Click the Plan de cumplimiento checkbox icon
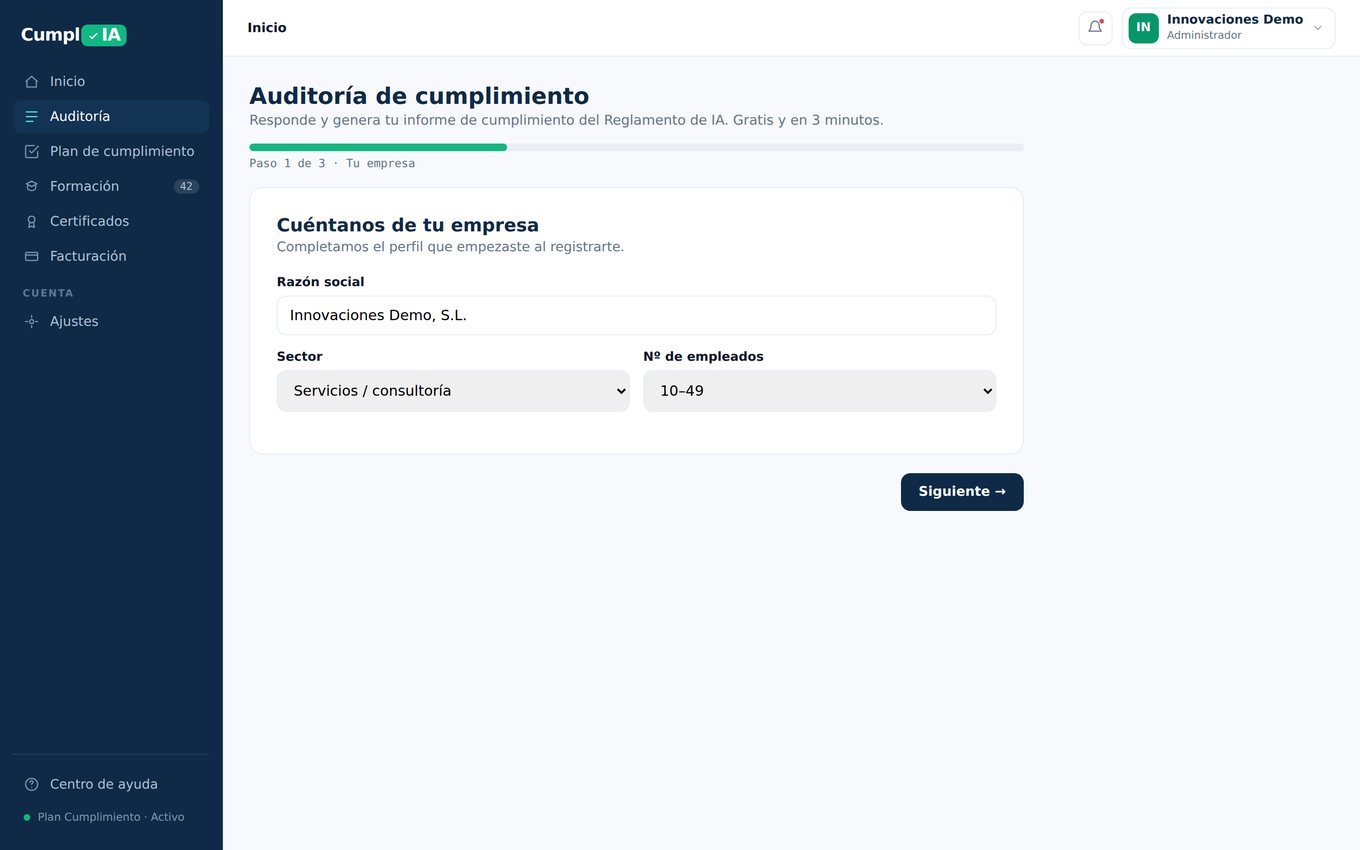The image size is (1360, 850). tap(32, 152)
